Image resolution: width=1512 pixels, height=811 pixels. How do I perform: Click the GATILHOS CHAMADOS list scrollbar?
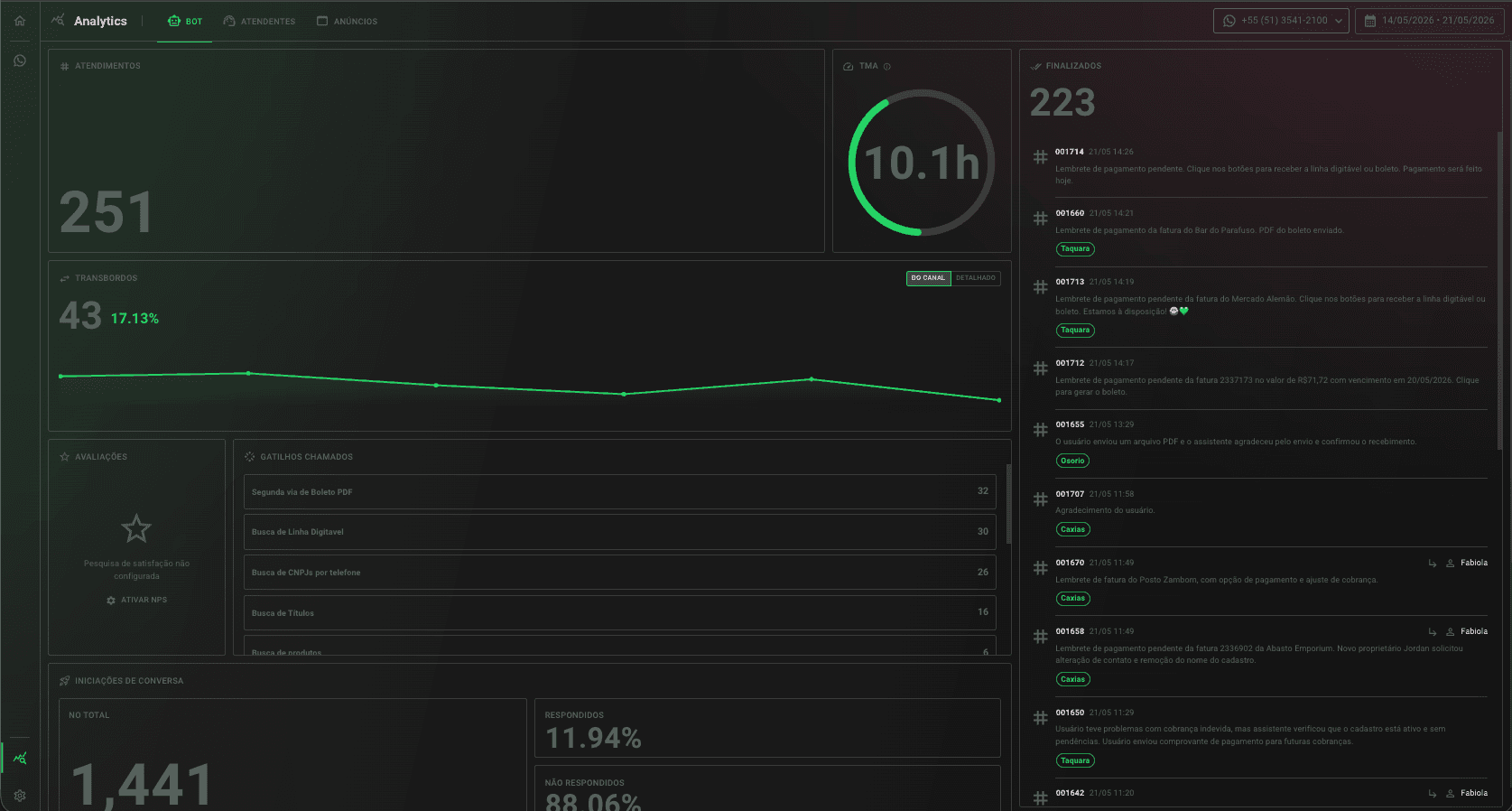(x=1008, y=504)
